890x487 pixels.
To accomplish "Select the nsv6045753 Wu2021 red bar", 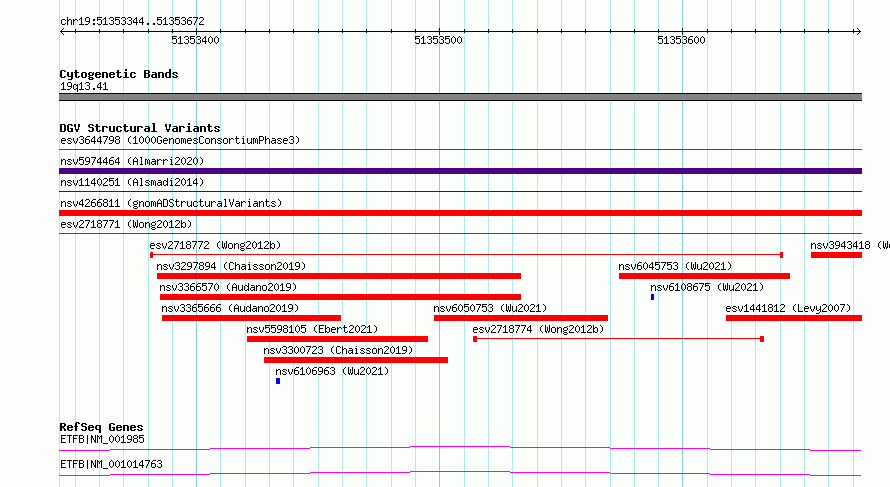I will click(x=704, y=276).
